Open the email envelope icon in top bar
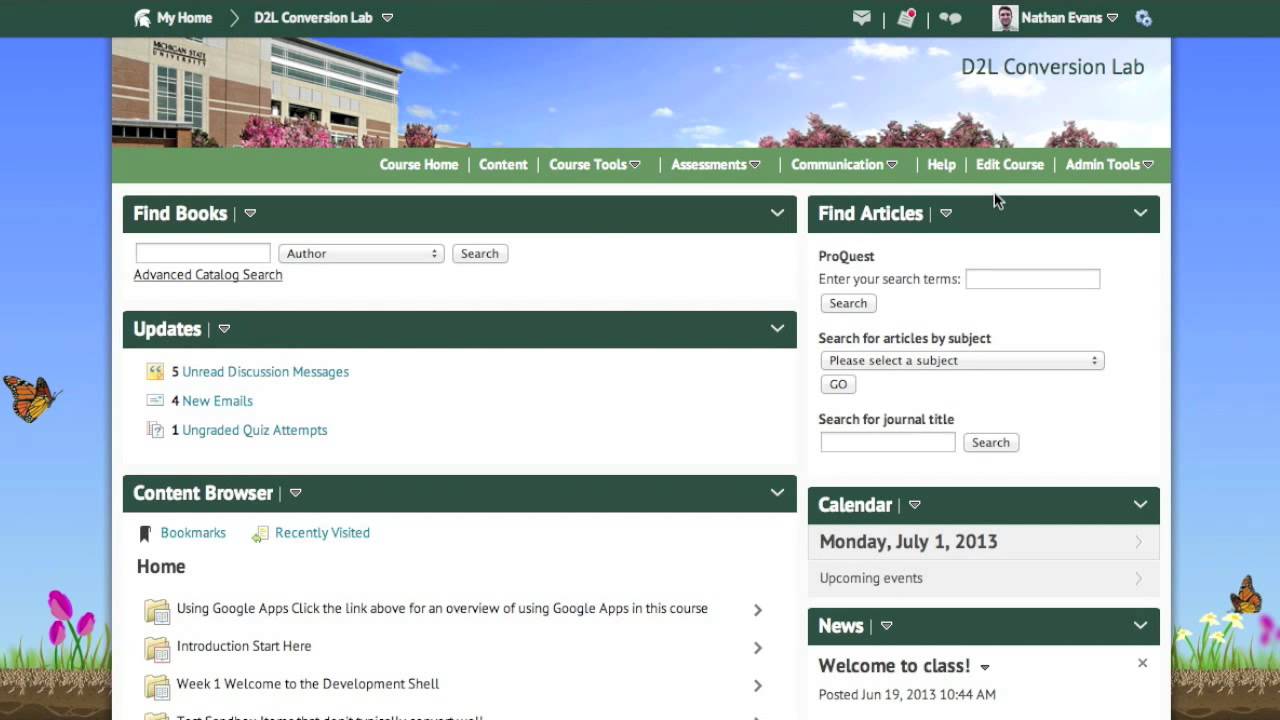1280x720 pixels. pyautogui.click(x=861, y=18)
